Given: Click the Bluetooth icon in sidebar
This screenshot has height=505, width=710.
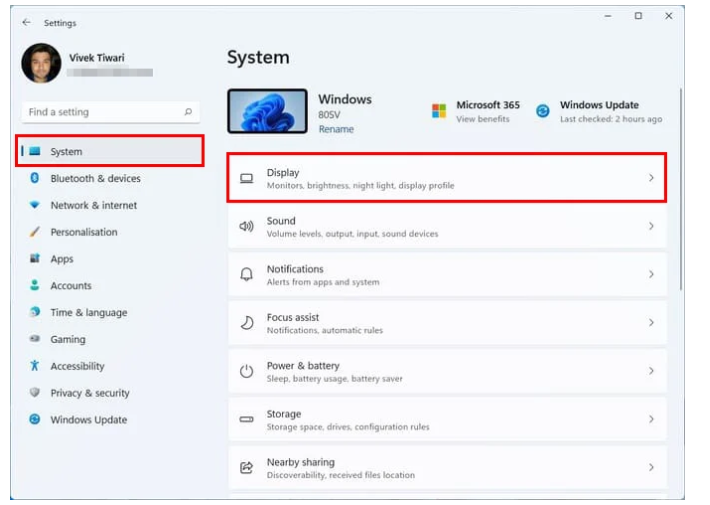Looking at the screenshot, I should point(34,178).
